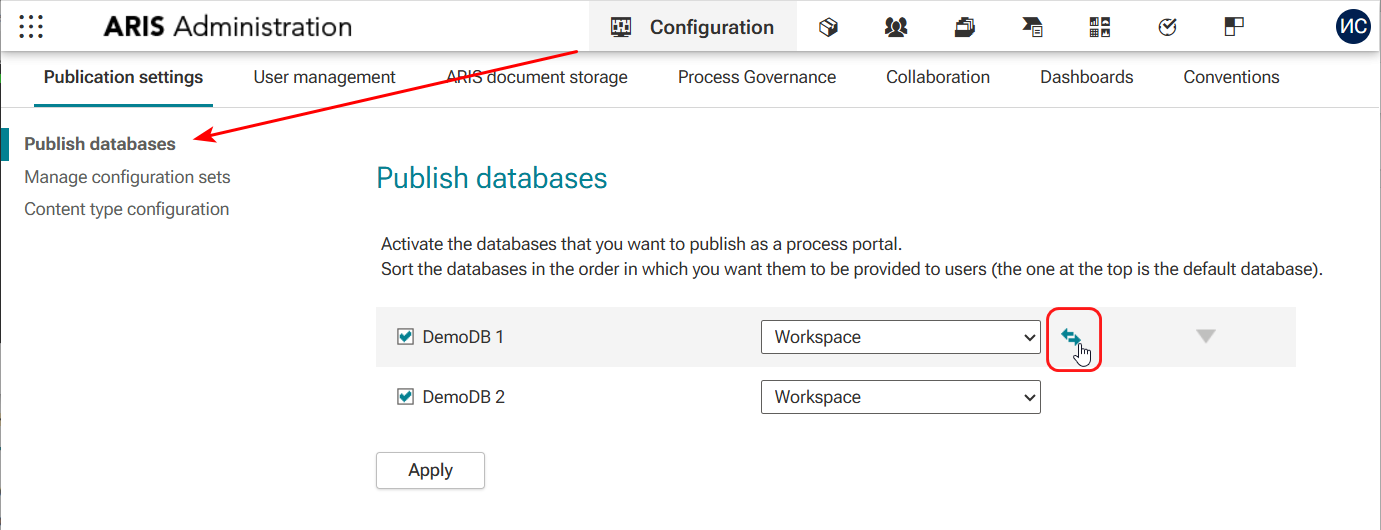Viewport: 1381px width, 530px height.
Task: Click the Publish databases page heading
Action: (492, 178)
